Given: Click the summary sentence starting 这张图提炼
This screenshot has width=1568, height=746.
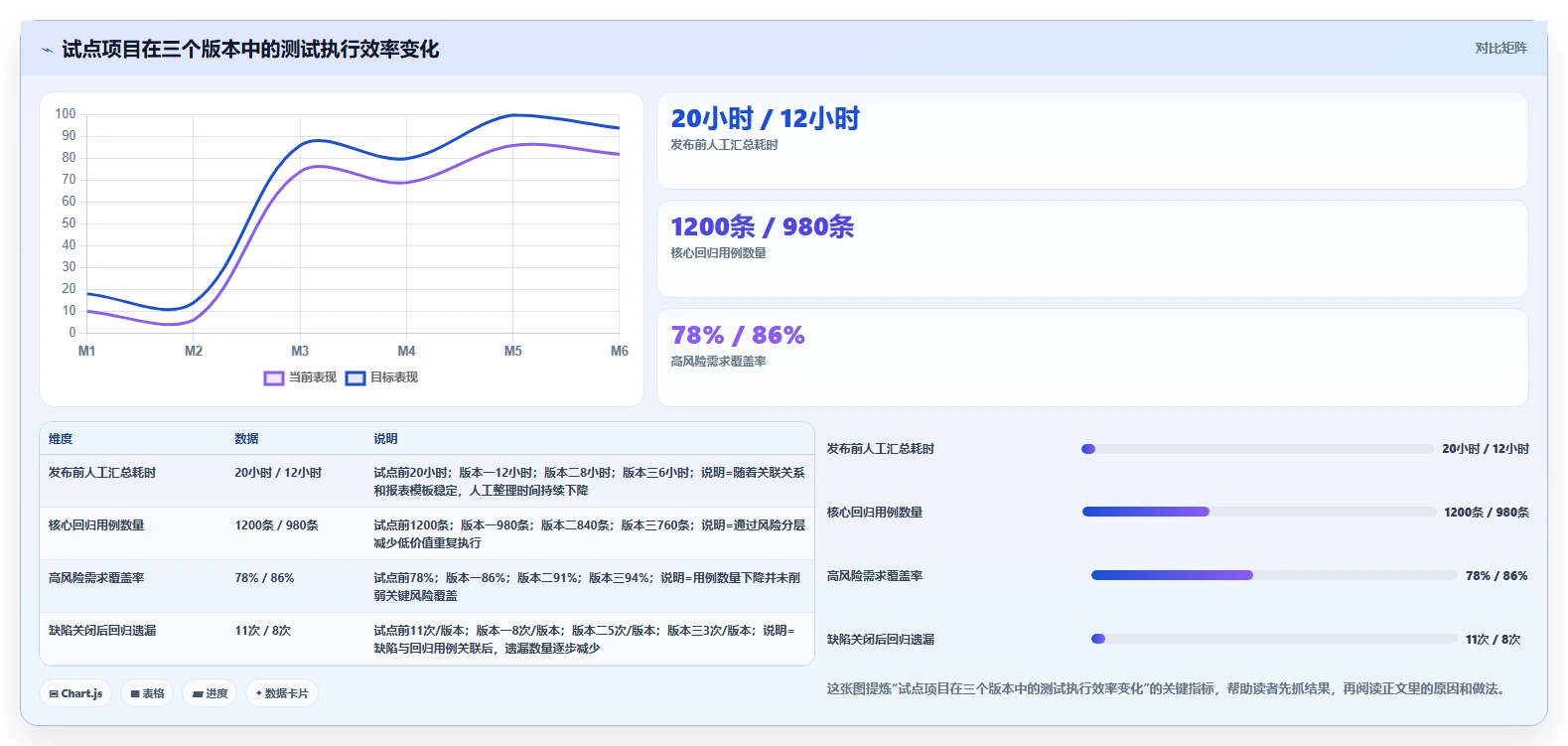Looking at the screenshot, I should [x=1170, y=689].
